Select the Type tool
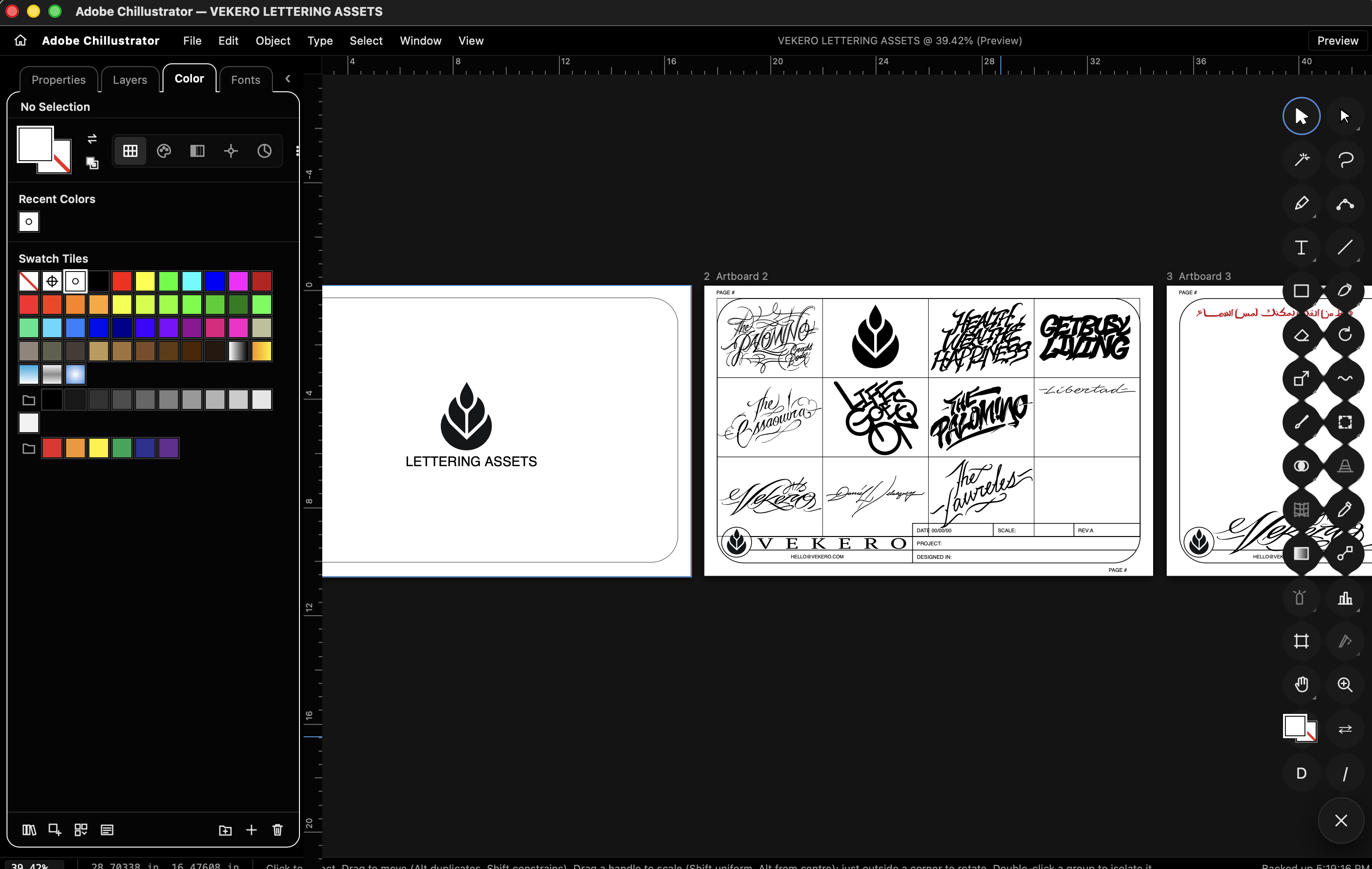This screenshot has height=869, width=1372. tap(1301, 247)
